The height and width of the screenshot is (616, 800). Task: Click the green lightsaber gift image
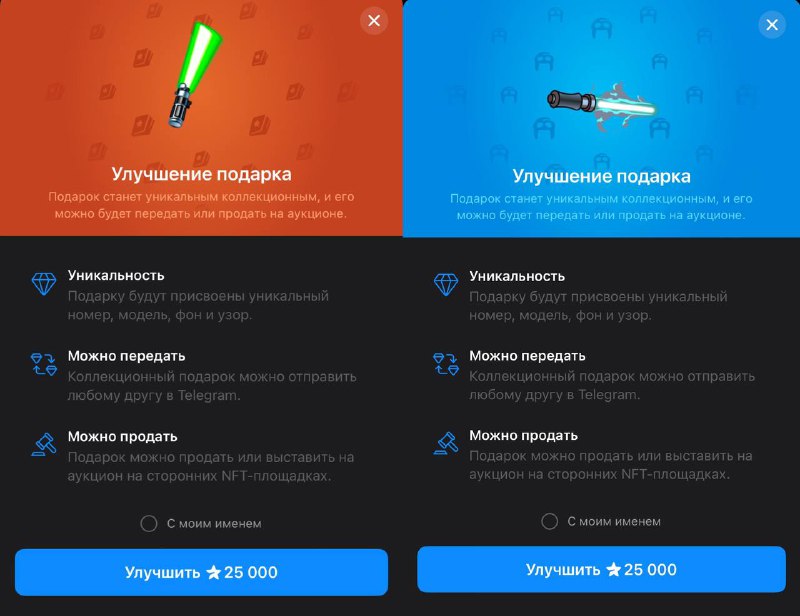pyautogui.click(x=195, y=73)
